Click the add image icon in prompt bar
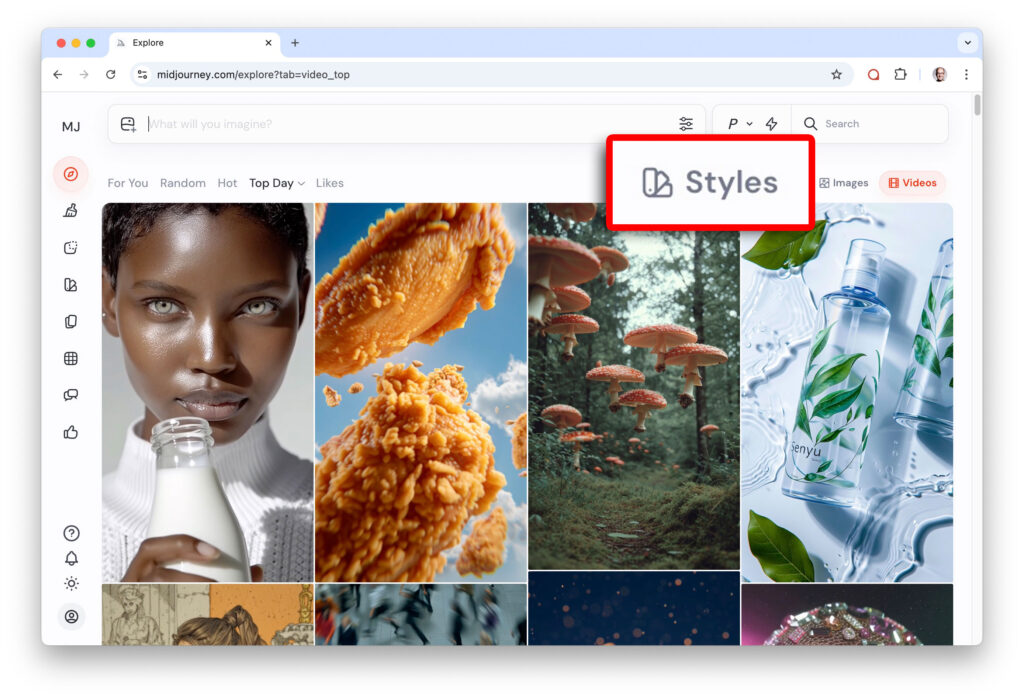Screen dimensions: 1024x700 pos(128,124)
